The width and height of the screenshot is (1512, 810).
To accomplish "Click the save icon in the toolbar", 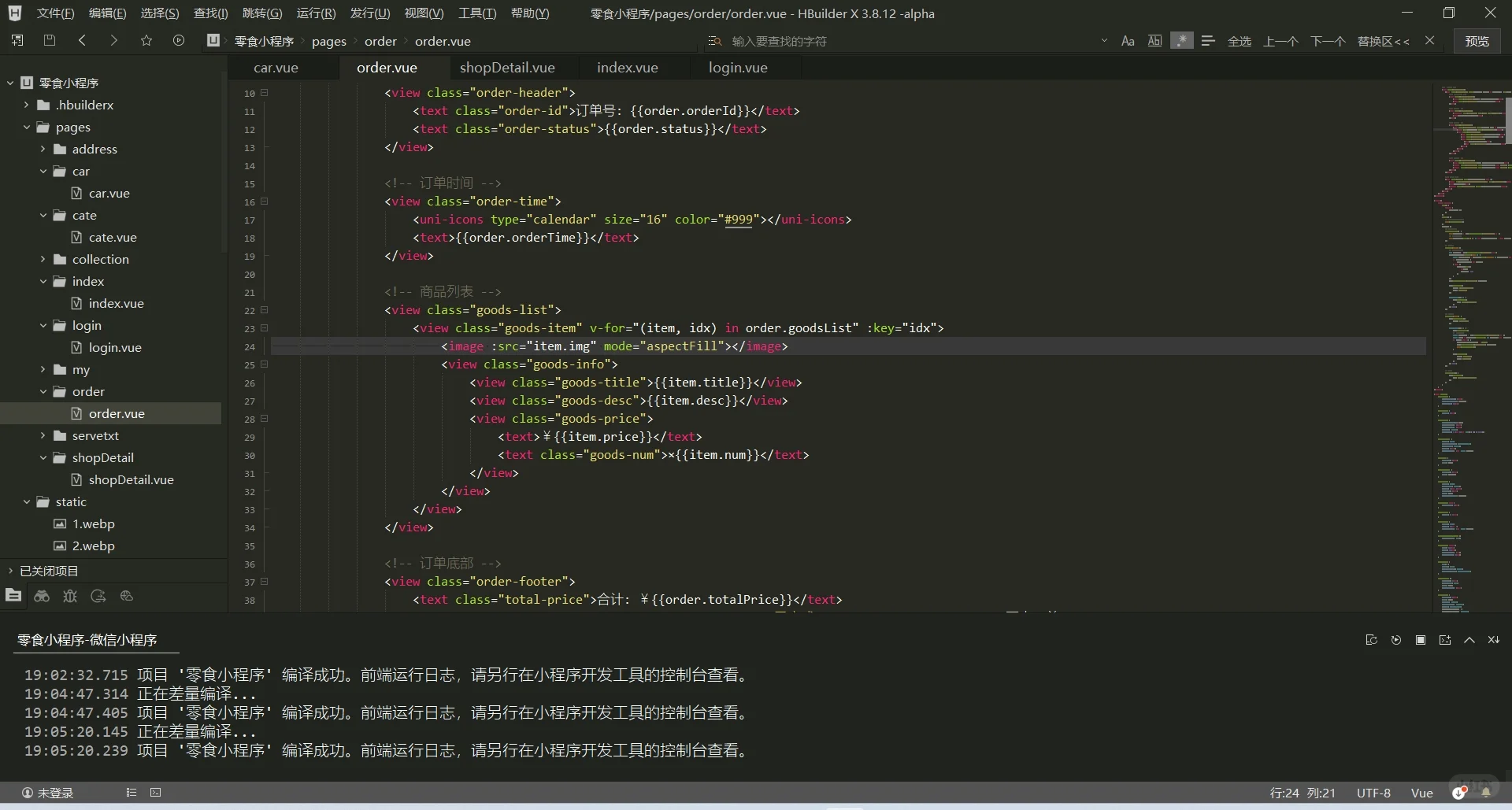I will [50, 40].
